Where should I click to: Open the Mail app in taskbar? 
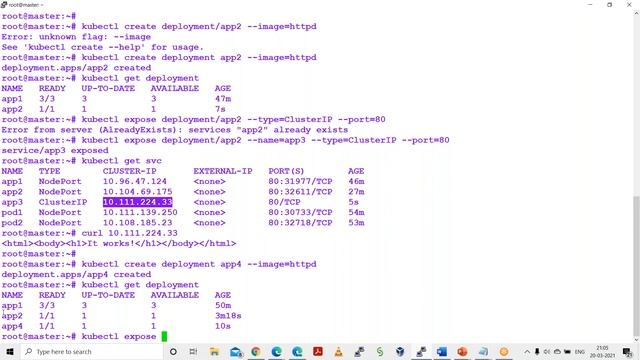coord(235,351)
